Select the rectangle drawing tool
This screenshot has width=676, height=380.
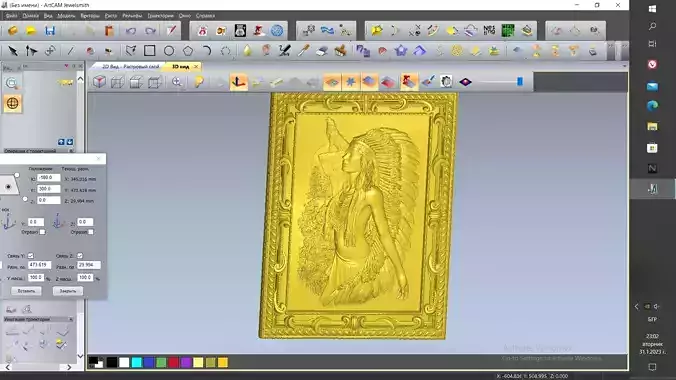(150, 51)
